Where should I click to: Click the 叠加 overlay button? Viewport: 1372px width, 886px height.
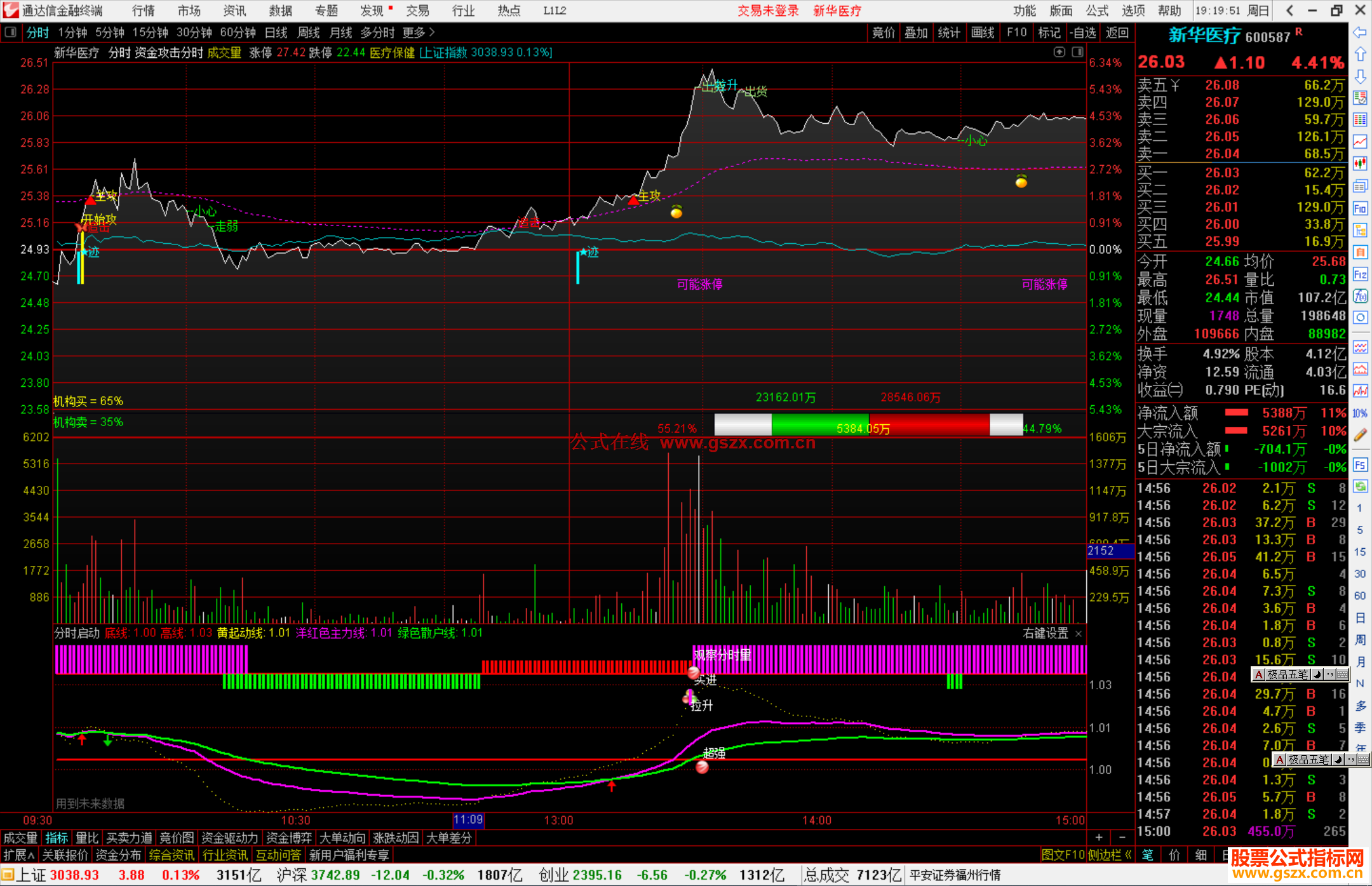(916, 32)
